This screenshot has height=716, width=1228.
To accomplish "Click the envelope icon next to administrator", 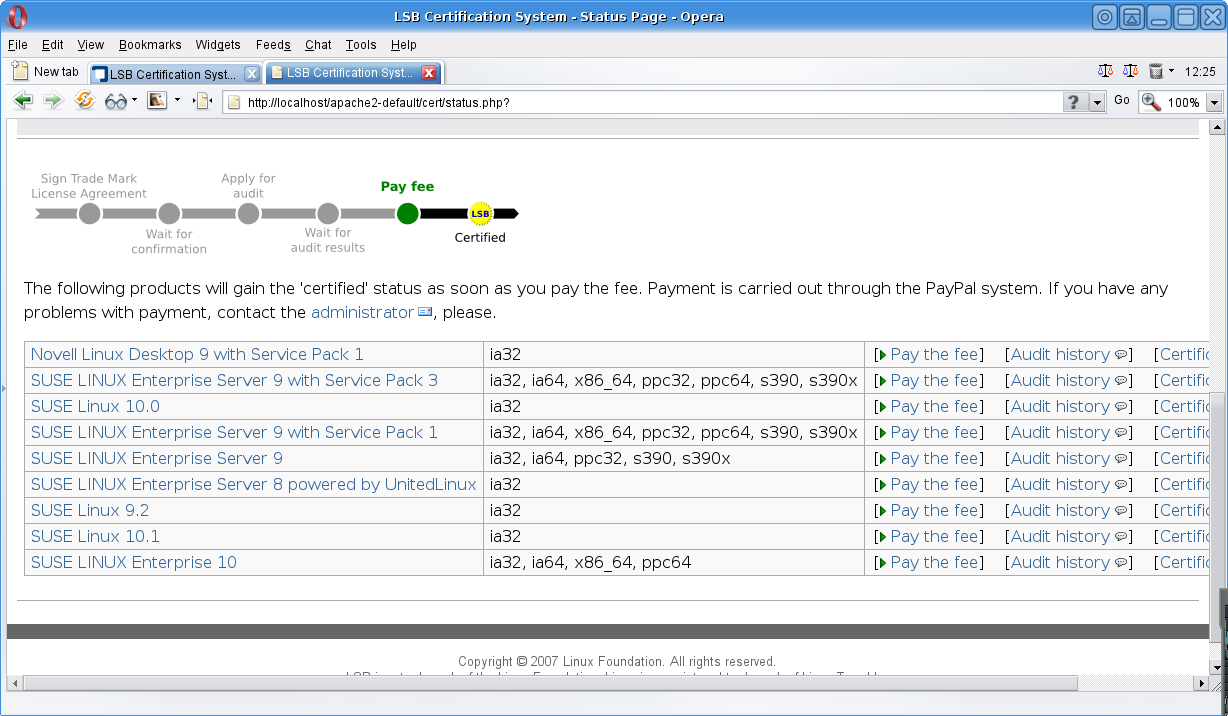I will tap(425, 312).
